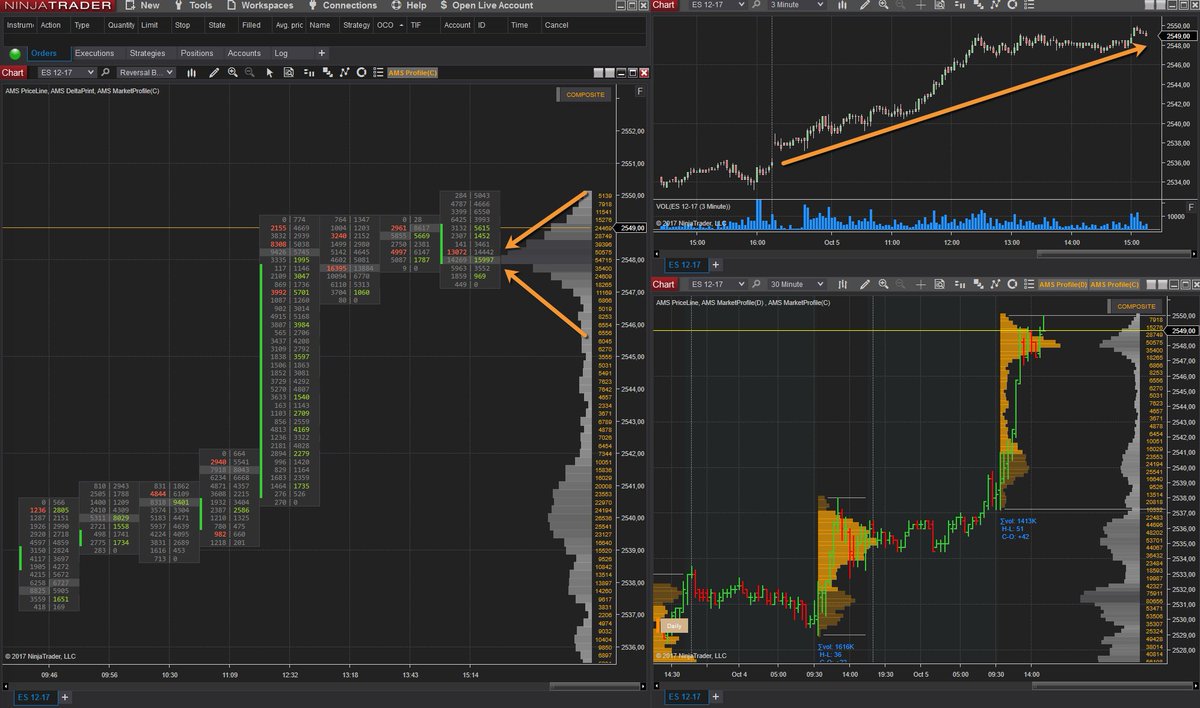Open the 30 Minute interval dropdown
Screen dimensions: 1200x708
pos(797,284)
